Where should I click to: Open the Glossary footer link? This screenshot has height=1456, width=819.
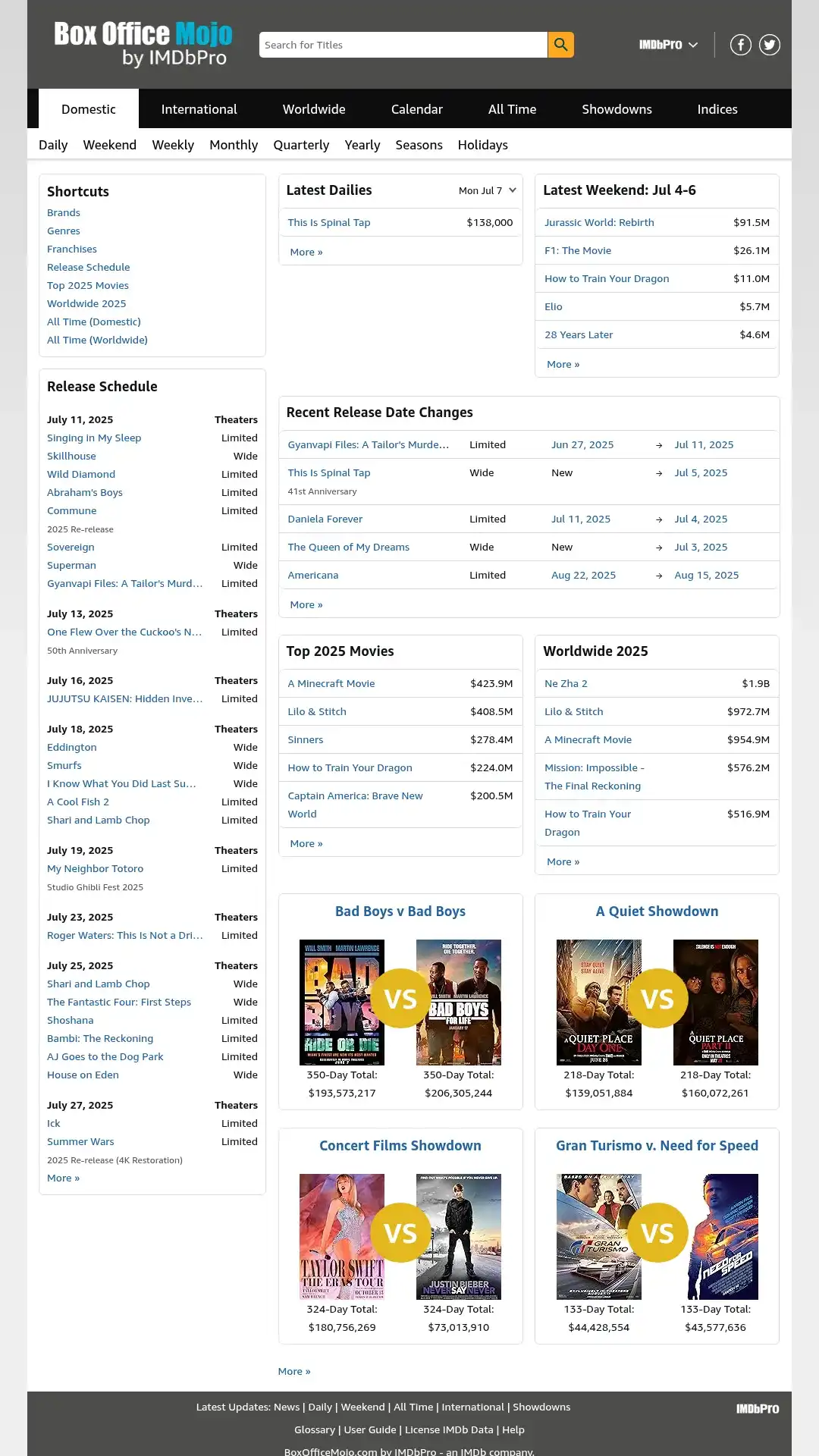315,1430
